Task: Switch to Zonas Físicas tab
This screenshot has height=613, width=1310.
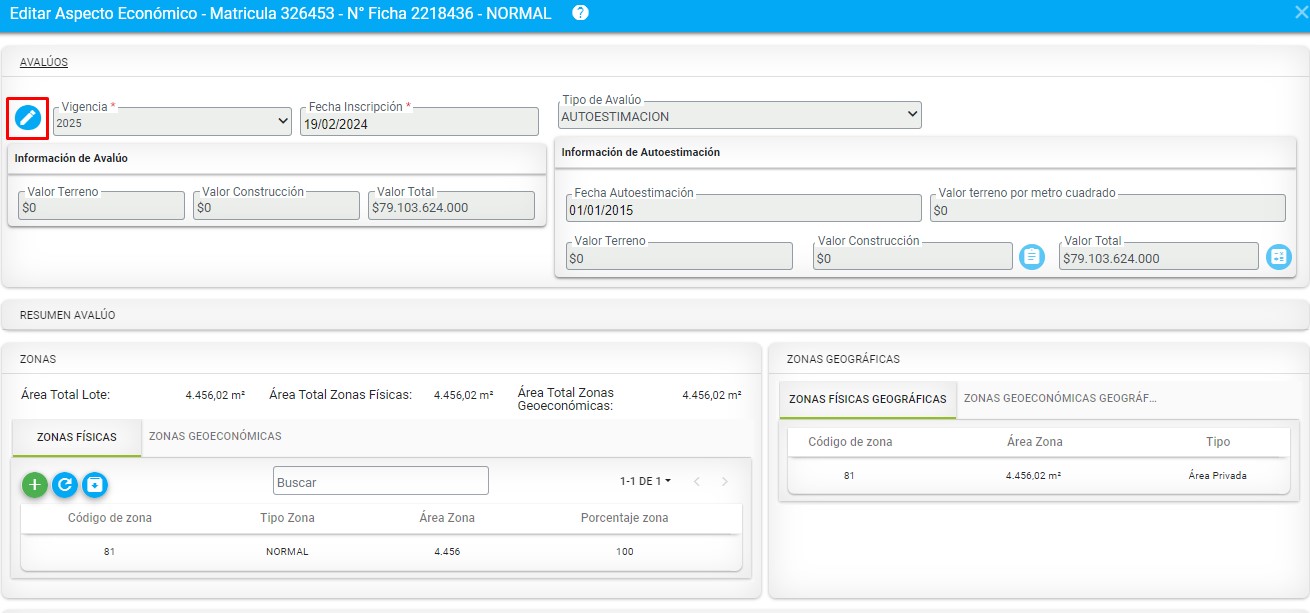Action: pyautogui.click(x=77, y=437)
